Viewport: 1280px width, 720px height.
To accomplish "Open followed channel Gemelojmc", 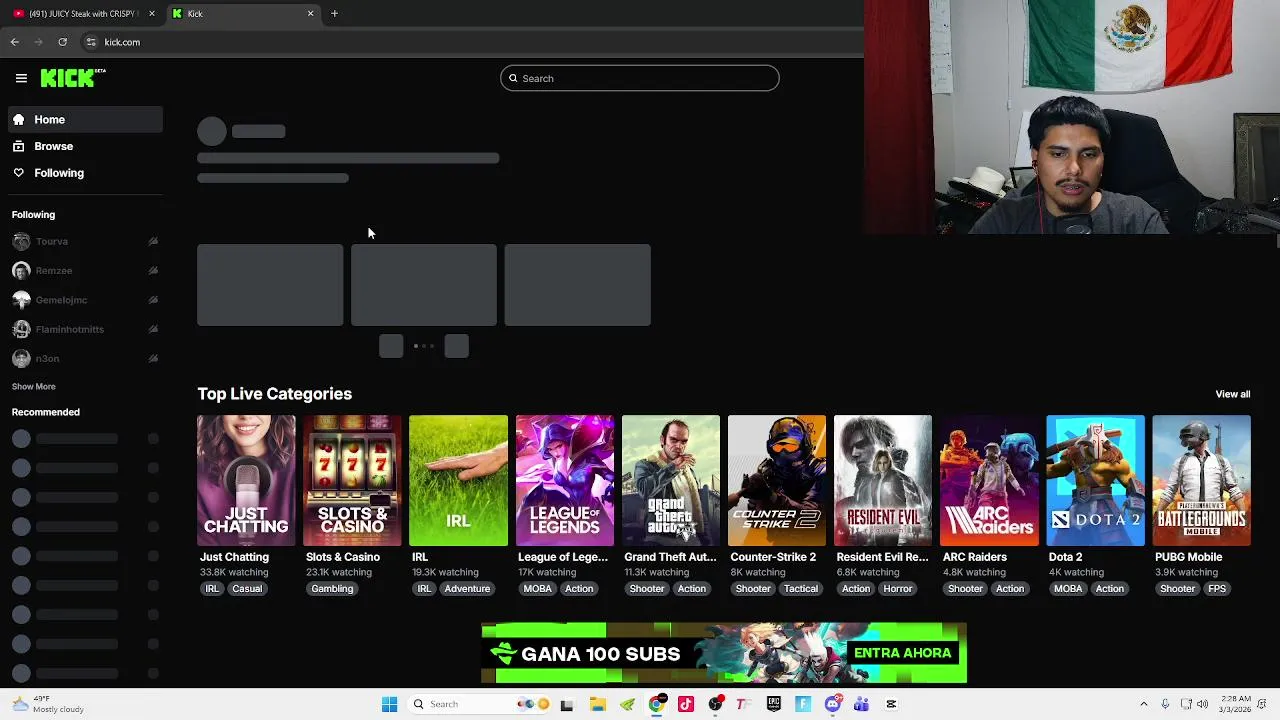I will coord(85,300).
